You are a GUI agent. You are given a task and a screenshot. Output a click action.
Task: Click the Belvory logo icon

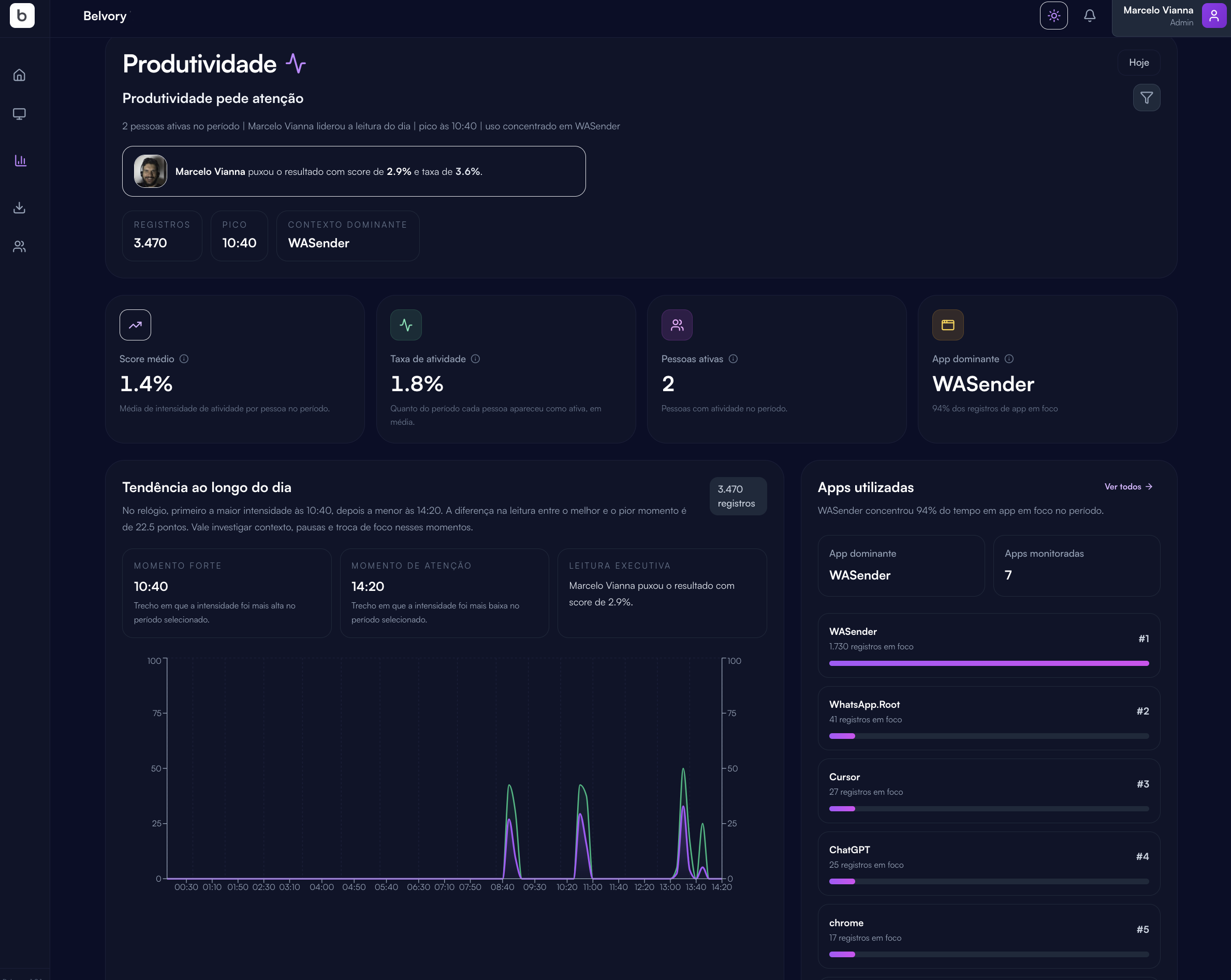click(22, 16)
